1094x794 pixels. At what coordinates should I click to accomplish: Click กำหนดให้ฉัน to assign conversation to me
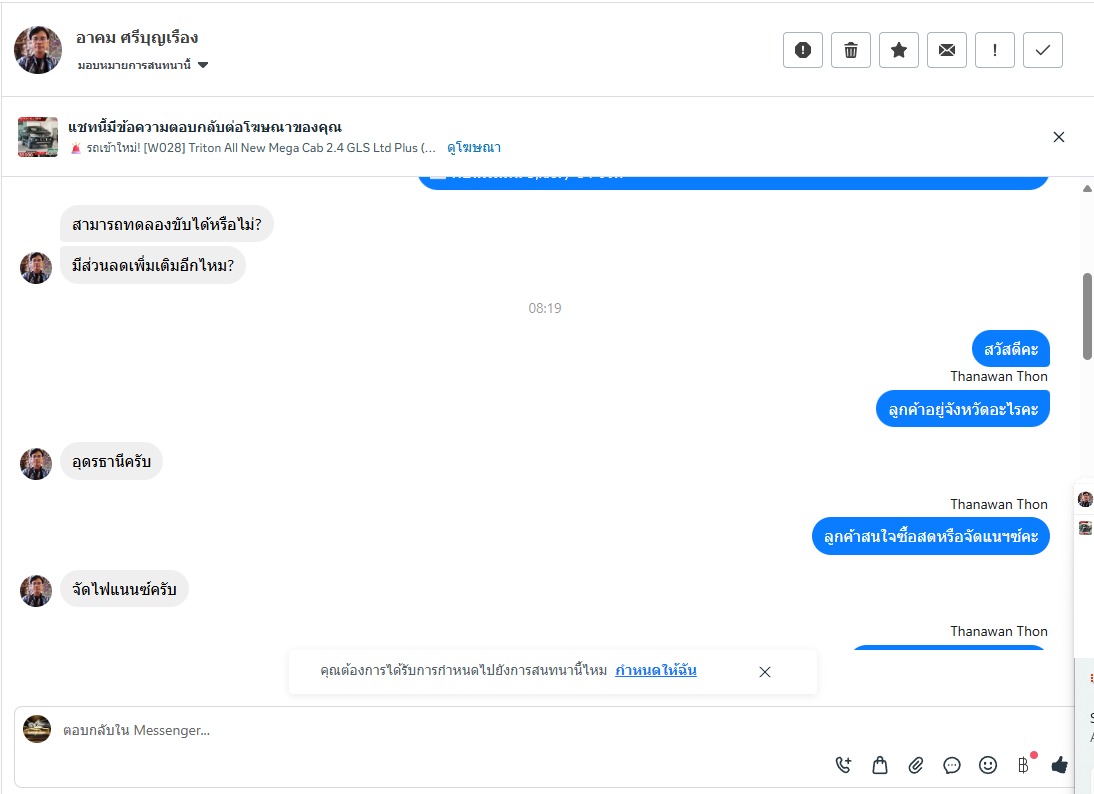pos(656,671)
